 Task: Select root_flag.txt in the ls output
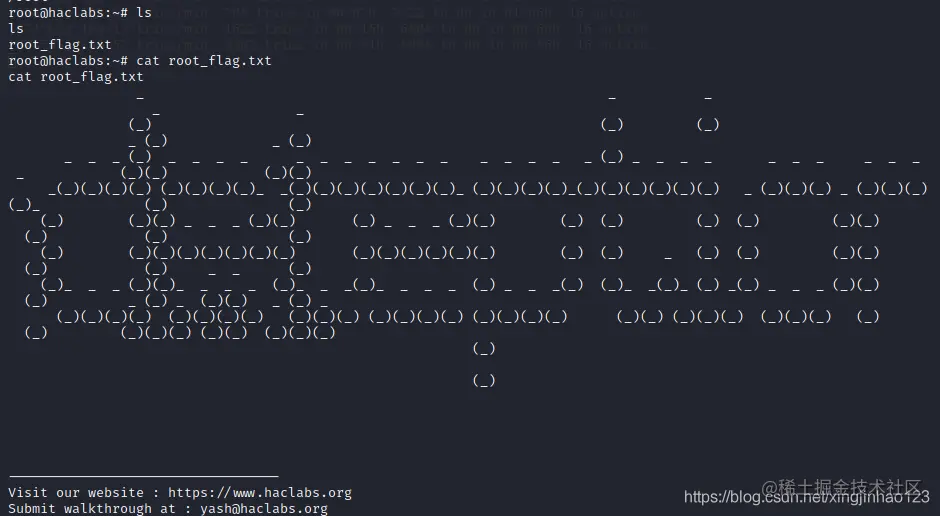60,45
